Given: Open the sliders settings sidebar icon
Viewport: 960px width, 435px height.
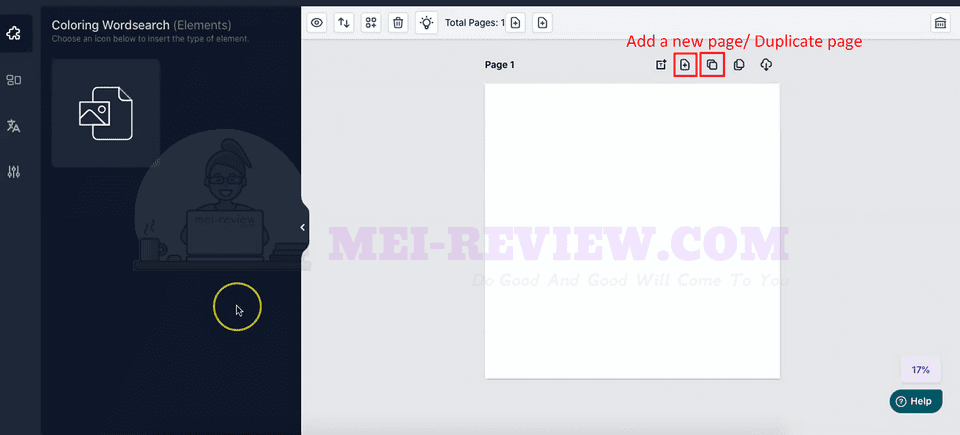Looking at the screenshot, I should 13,172.
